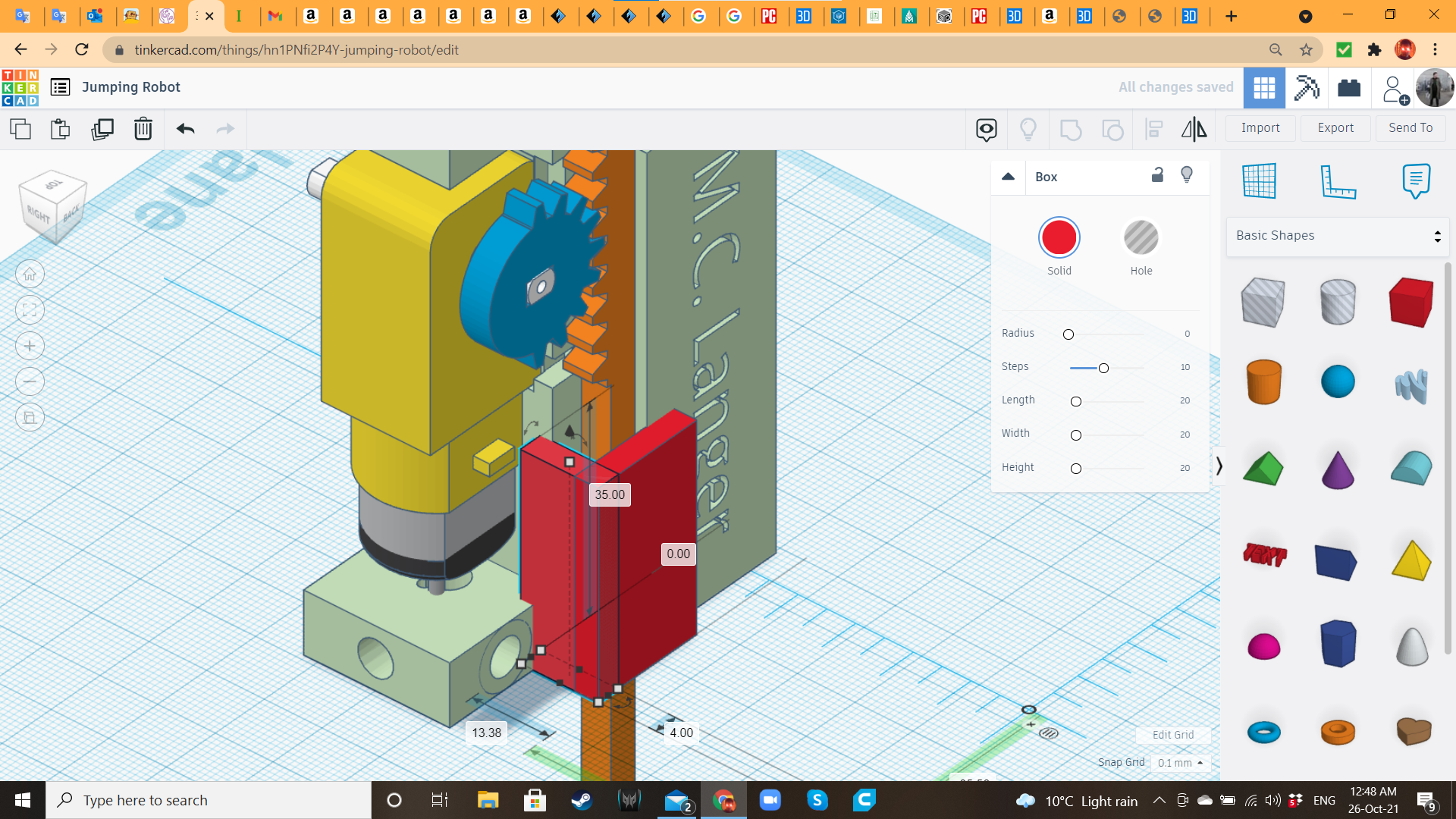
Task: Click the Align tool icon
Action: [x=1153, y=129]
